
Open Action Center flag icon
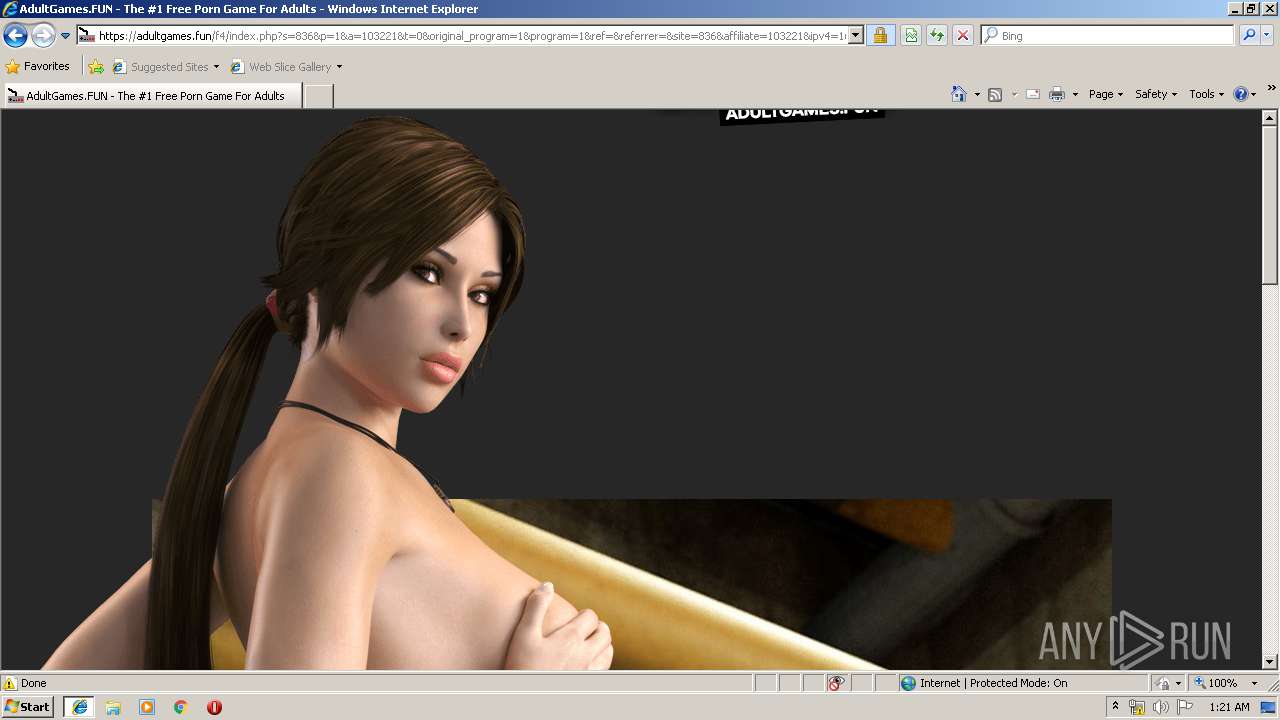coord(1185,707)
